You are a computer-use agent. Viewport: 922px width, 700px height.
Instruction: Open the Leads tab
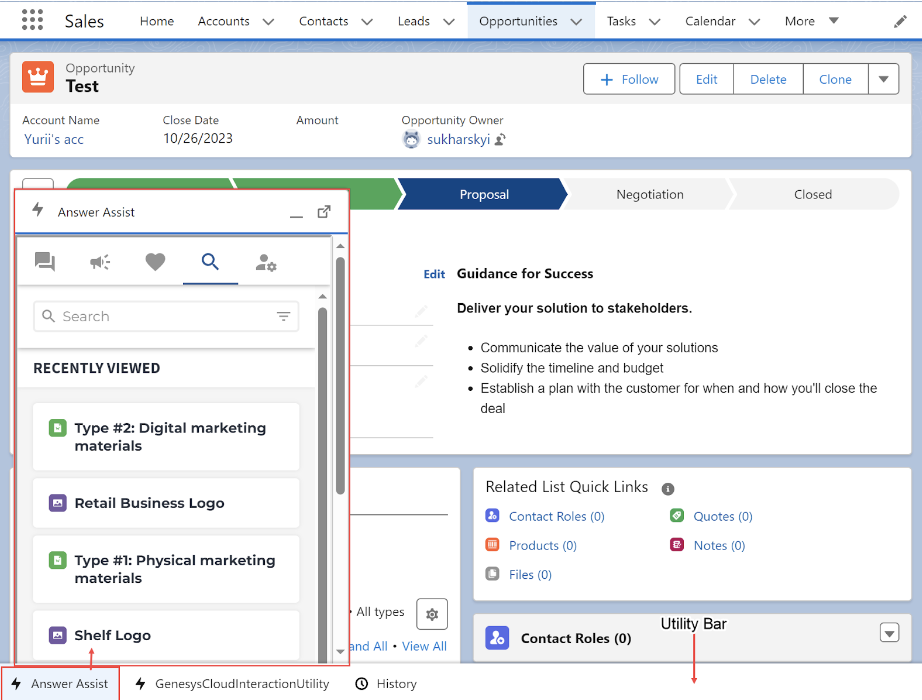click(x=414, y=21)
